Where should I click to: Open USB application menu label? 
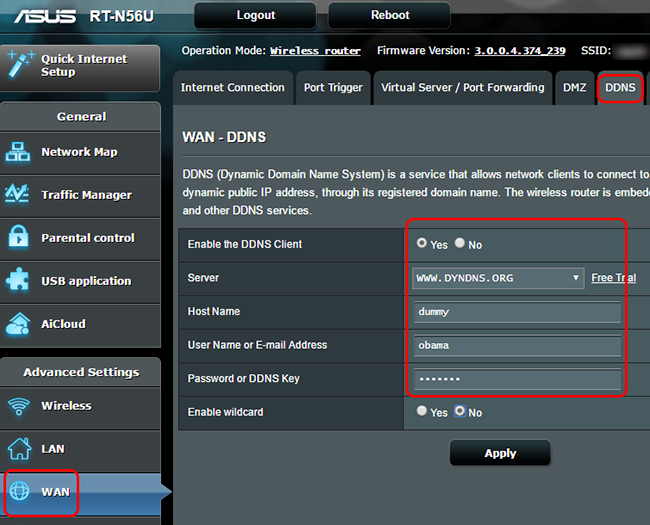[86, 281]
